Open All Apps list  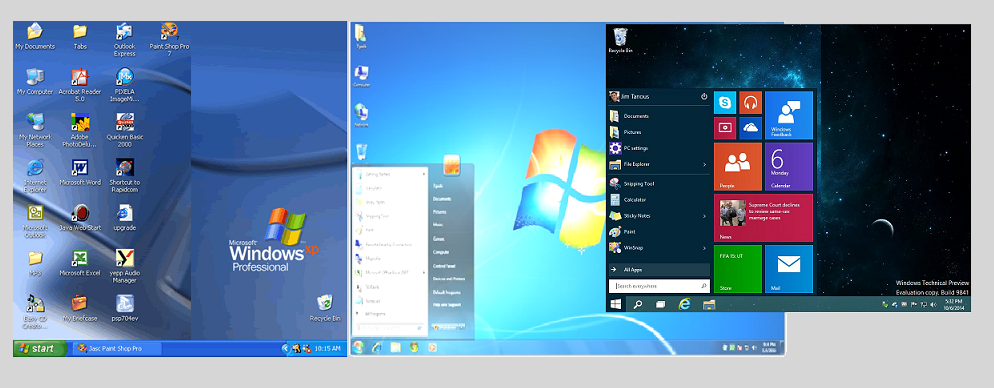(659, 269)
